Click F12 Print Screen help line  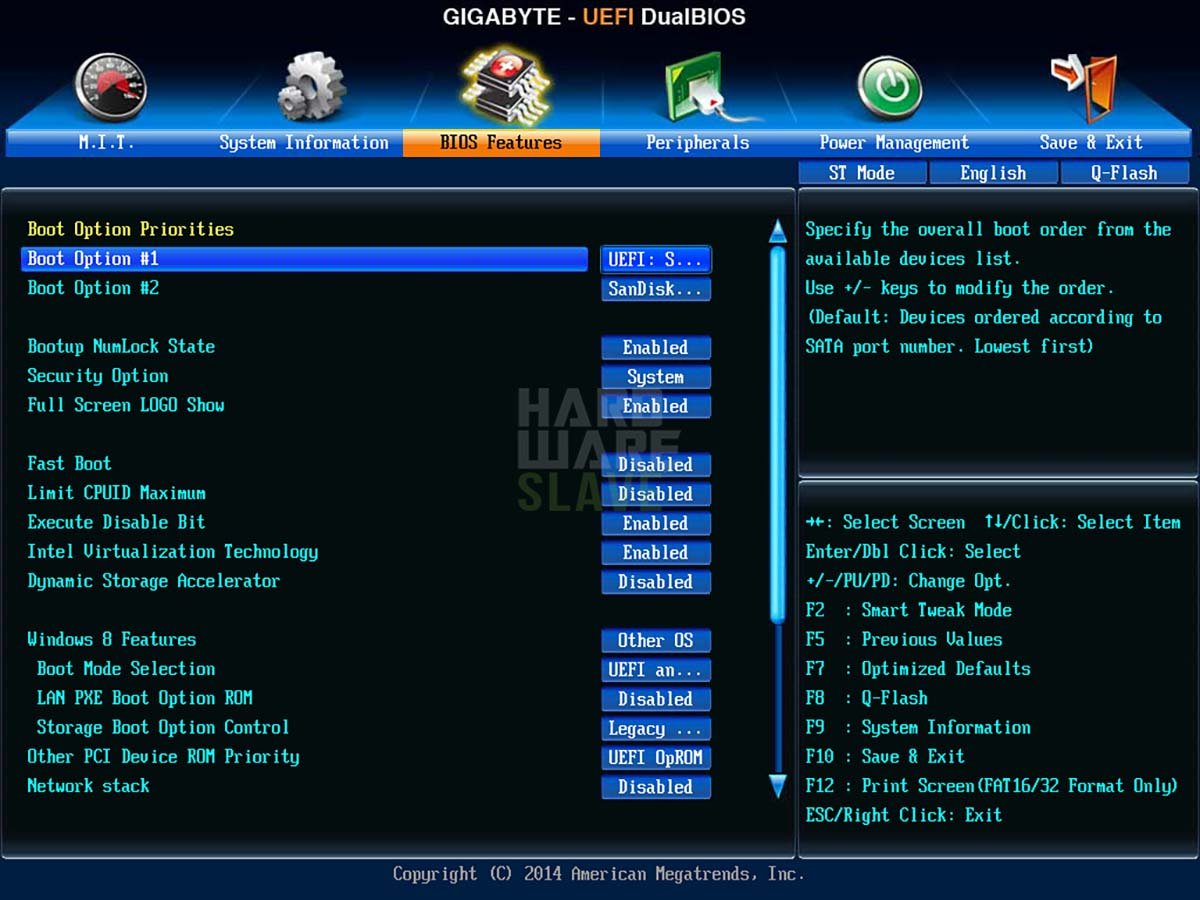(x=992, y=786)
